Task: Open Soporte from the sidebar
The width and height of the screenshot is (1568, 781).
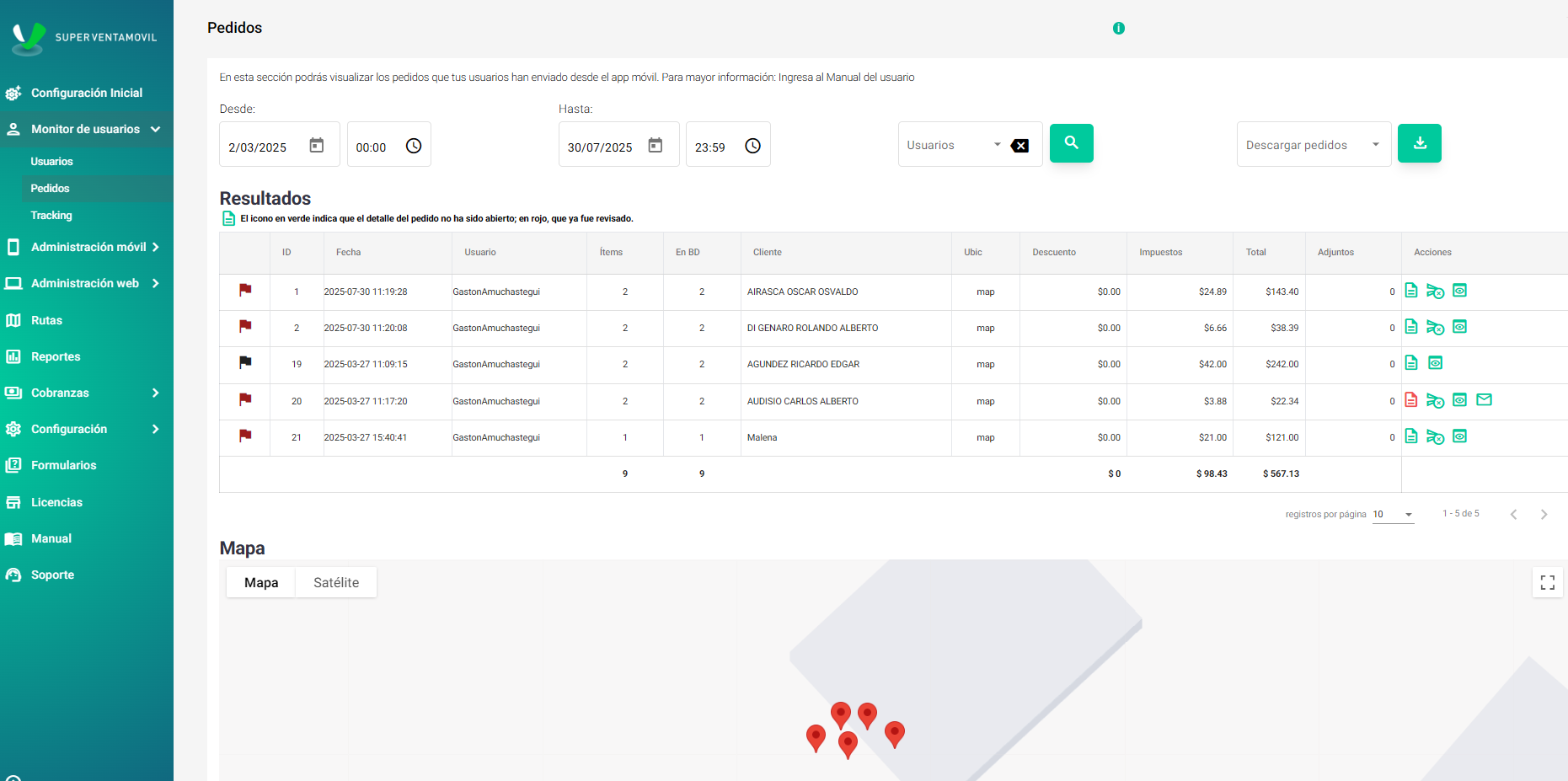Action: [x=52, y=575]
